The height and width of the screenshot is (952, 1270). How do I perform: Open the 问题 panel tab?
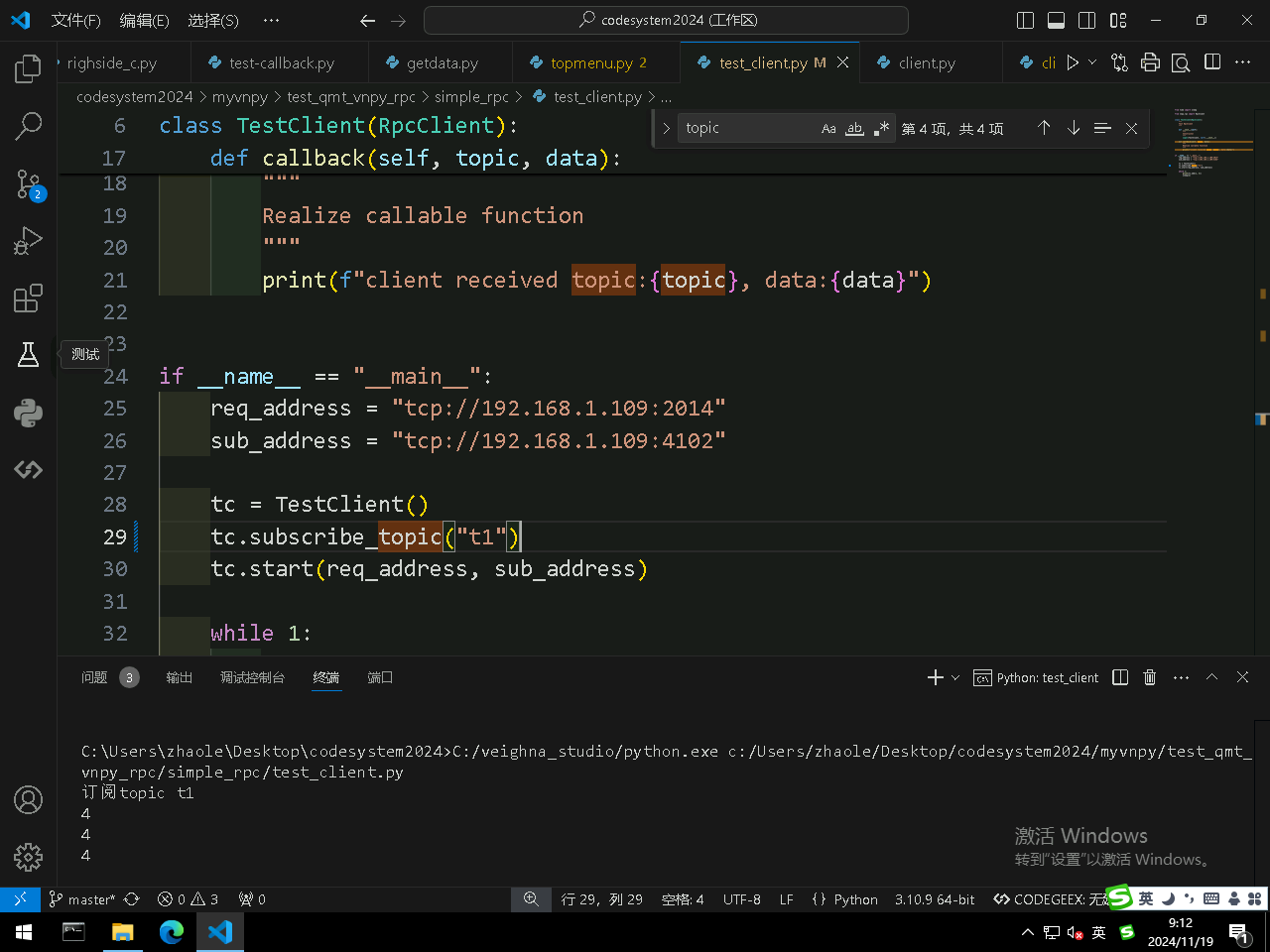(94, 677)
